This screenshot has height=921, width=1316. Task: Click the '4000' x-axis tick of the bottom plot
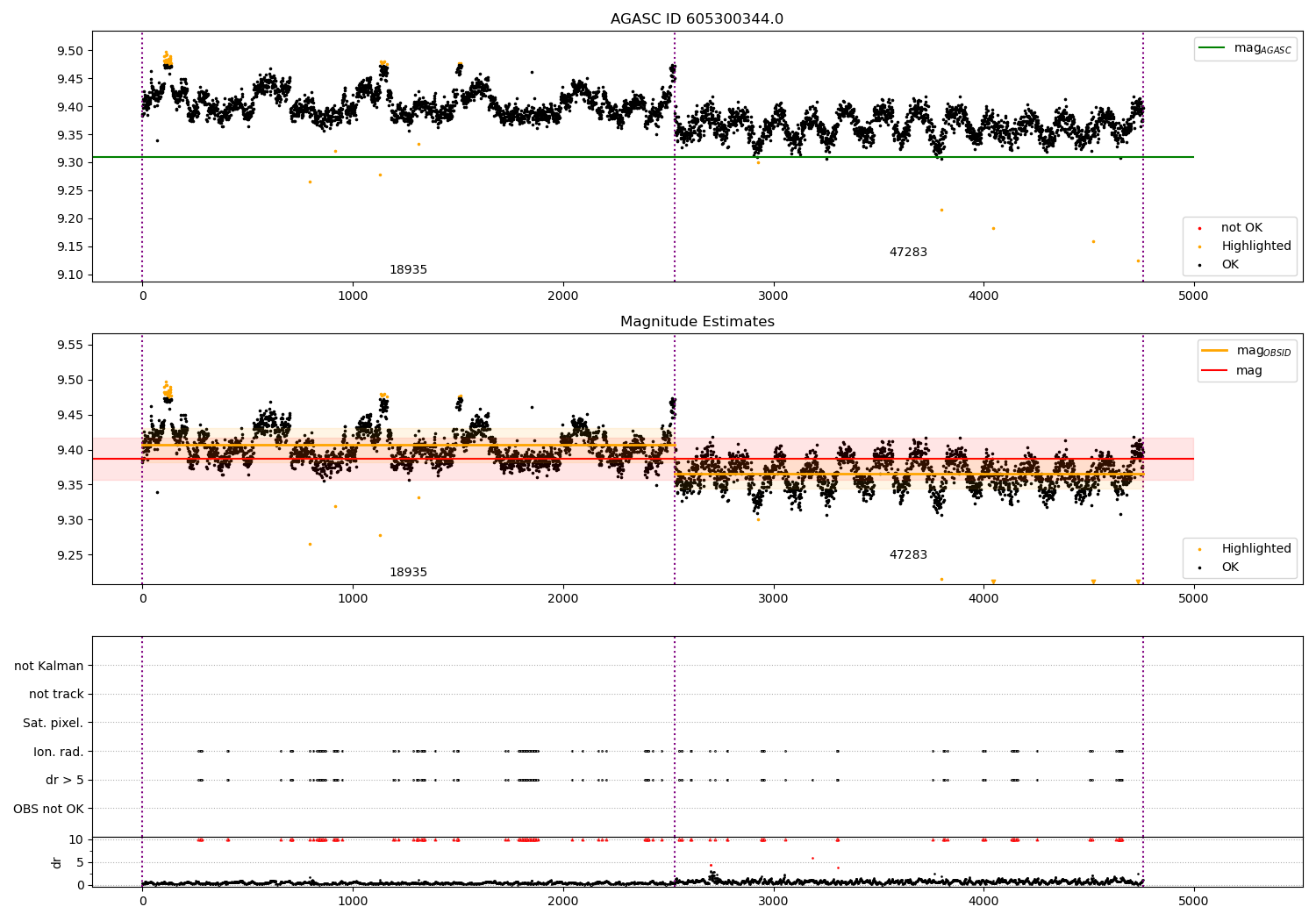pyautogui.click(x=983, y=901)
